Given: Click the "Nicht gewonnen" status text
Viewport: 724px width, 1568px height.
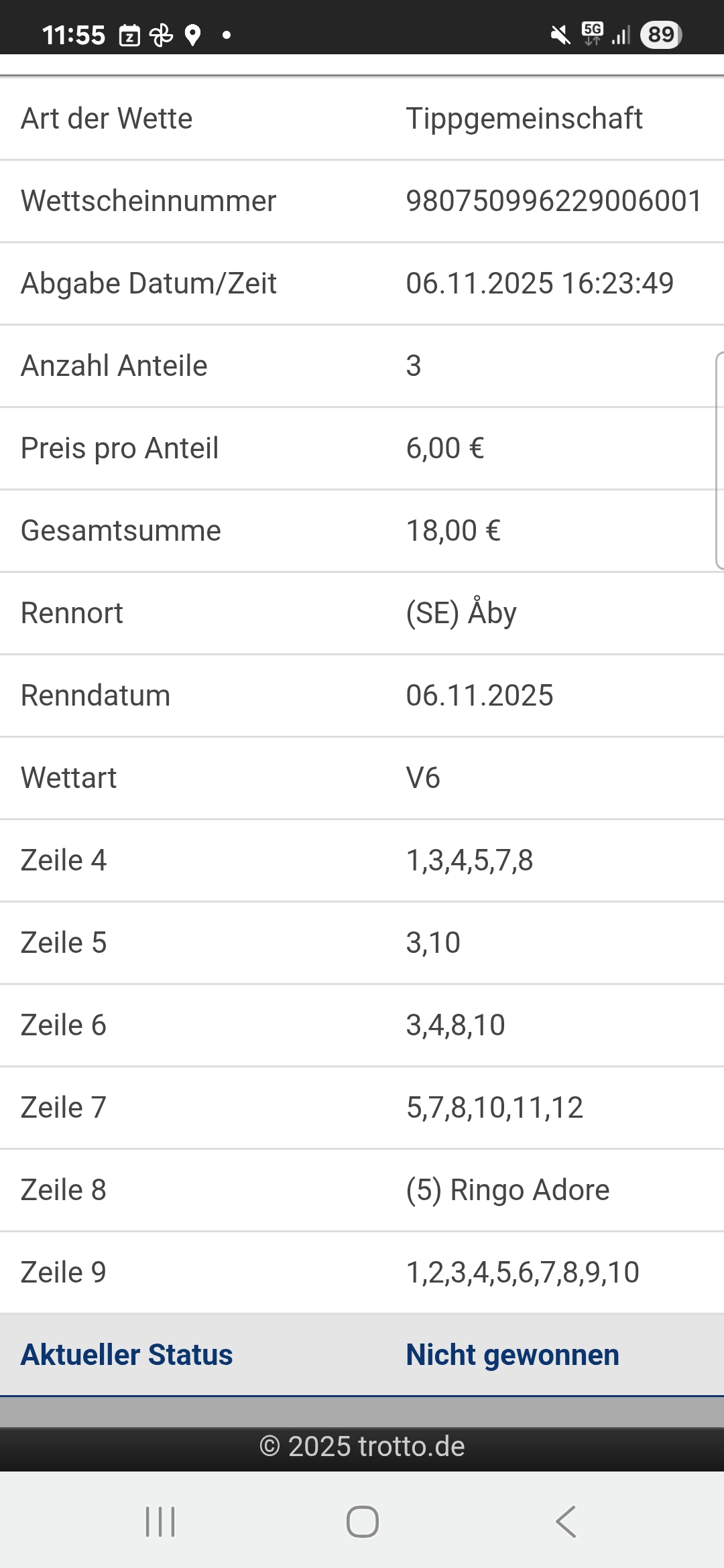Looking at the screenshot, I should pos(512,1355).
